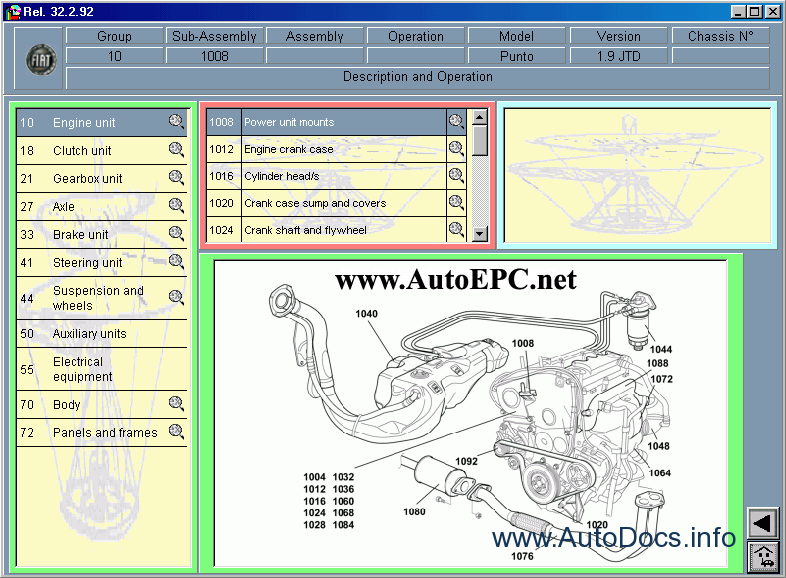Click part number 1048 in the diagram
786x578 pixels.
[658, 446]
